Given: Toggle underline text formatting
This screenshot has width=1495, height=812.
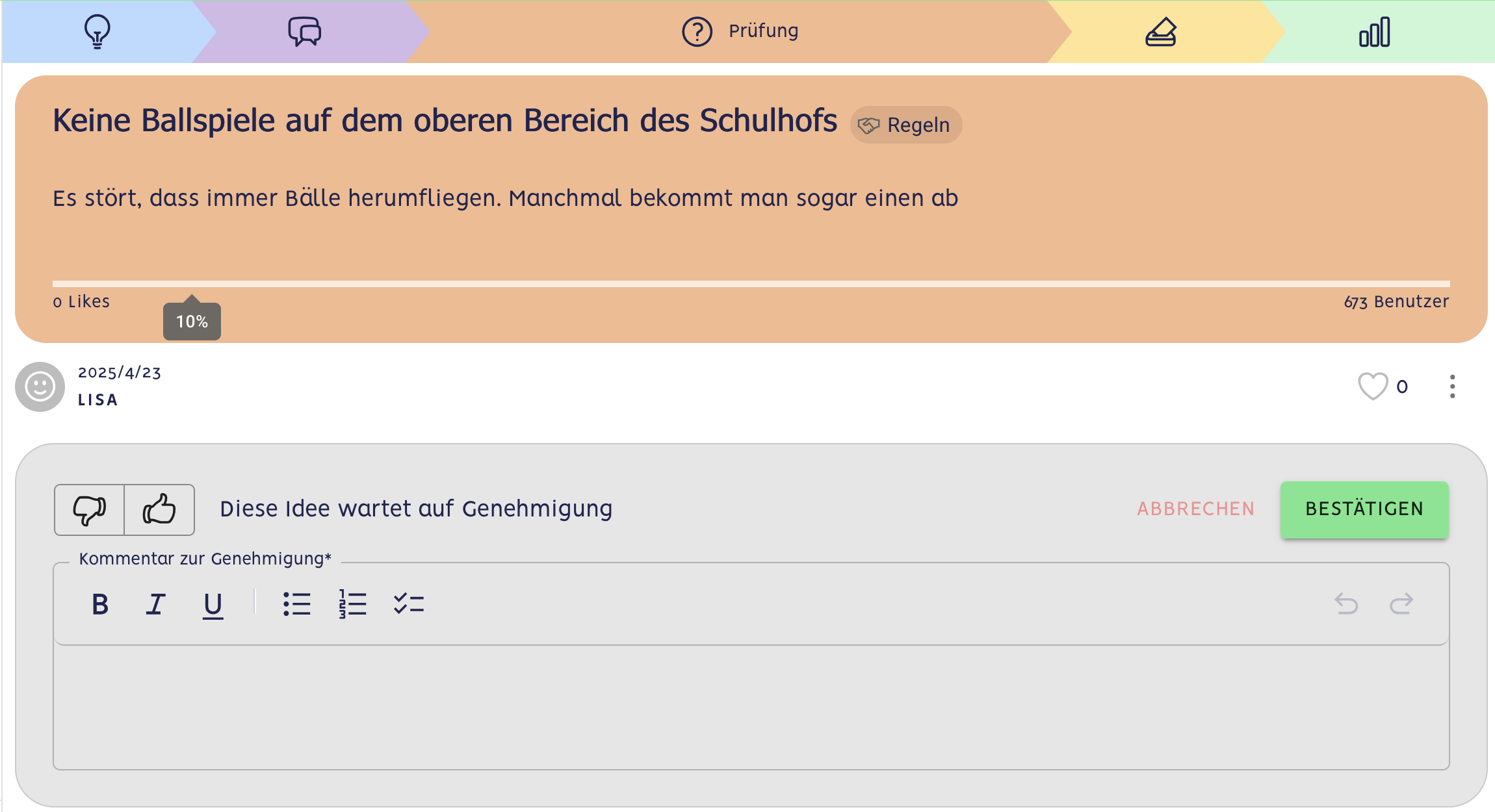Looking at the screenshot, I should coord(213,605).
